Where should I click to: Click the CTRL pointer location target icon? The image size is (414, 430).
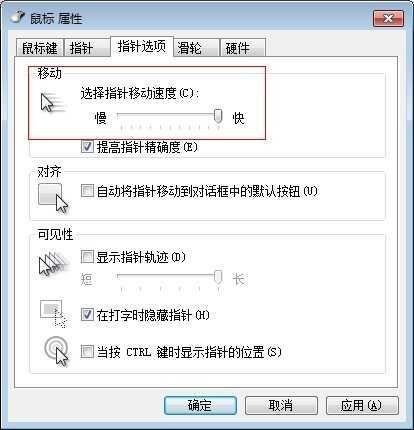(x=56, y=351)
